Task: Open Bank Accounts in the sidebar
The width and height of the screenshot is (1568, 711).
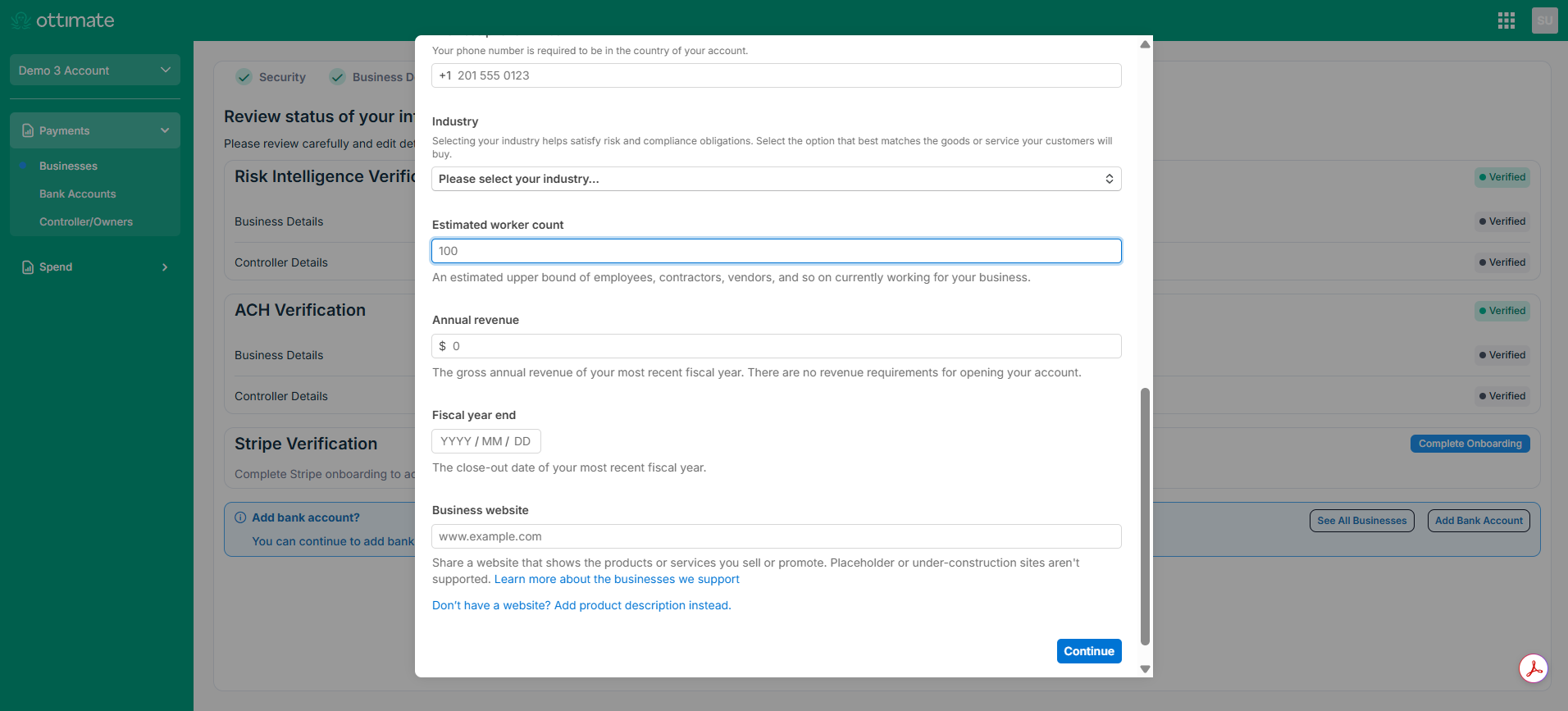Action: coord(78,194)
